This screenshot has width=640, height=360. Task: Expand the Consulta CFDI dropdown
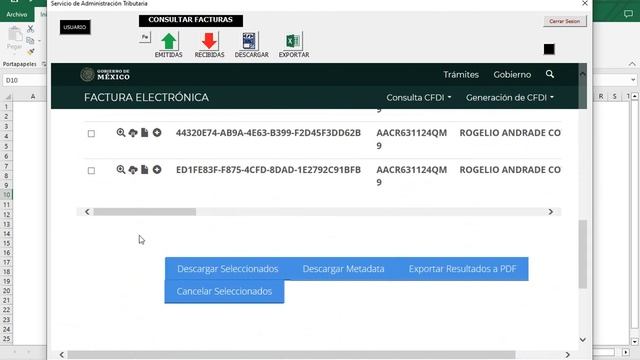click(x=419, y=98)
